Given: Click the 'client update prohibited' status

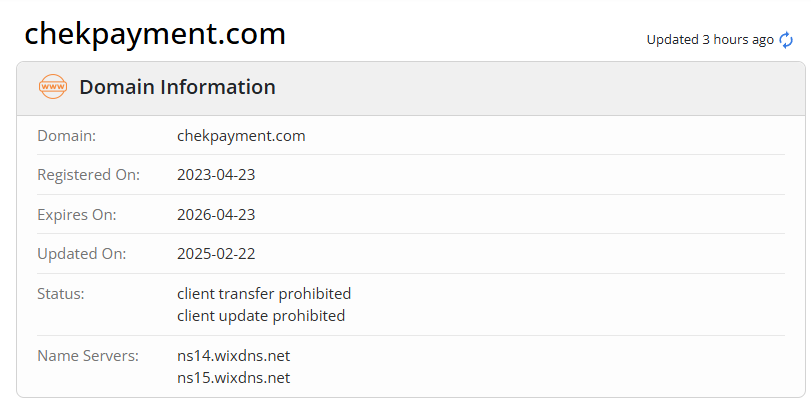Looking at the screenshot, I should (261, 315).
